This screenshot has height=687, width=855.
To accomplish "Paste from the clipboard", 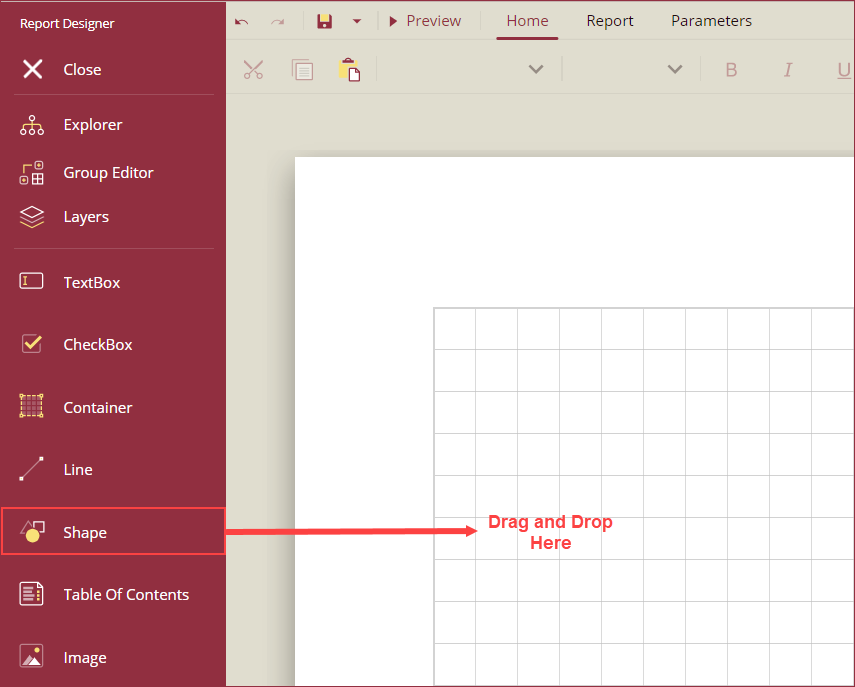I will [349, 70].
